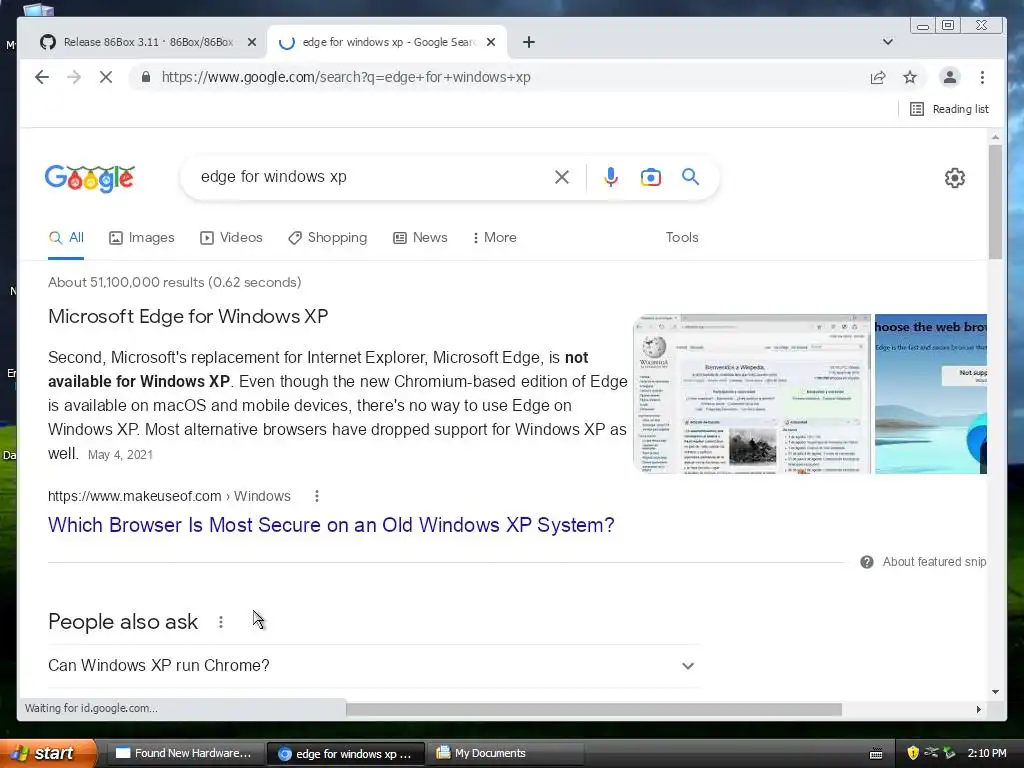
Task: Open 'Which Browser Is Most Secure' link
Action: [331, 525]
